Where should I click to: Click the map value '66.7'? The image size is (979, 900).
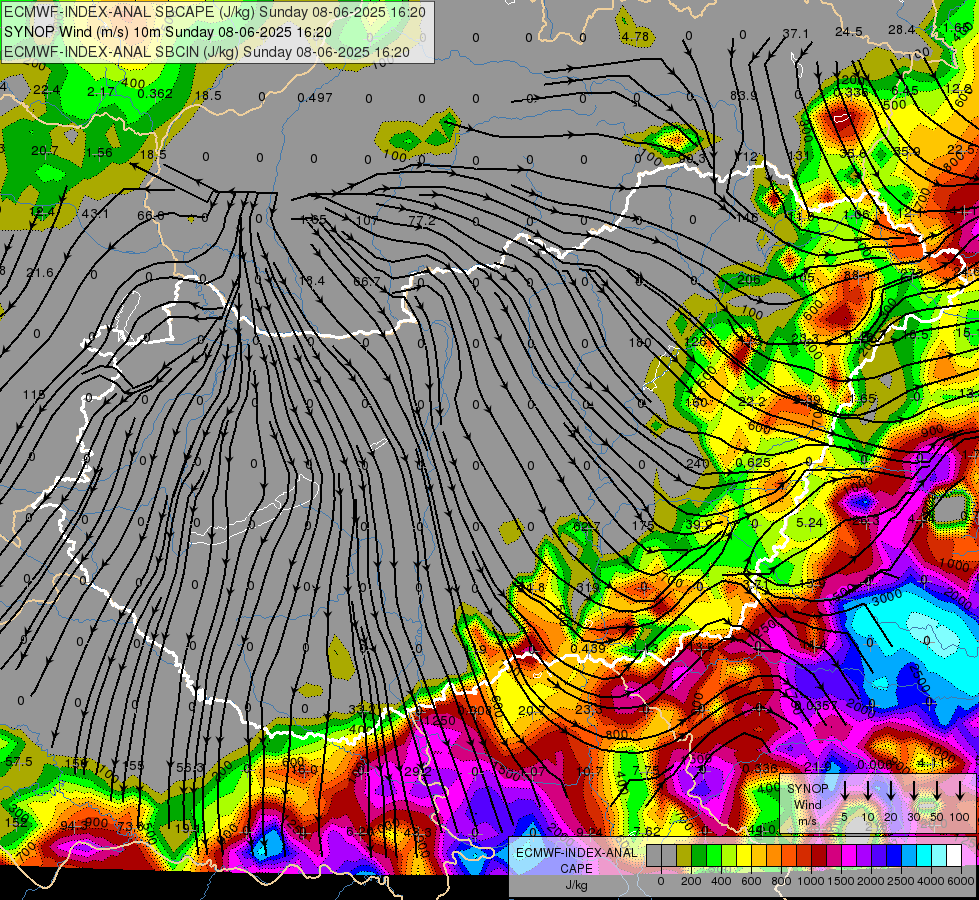click(367, 282)
